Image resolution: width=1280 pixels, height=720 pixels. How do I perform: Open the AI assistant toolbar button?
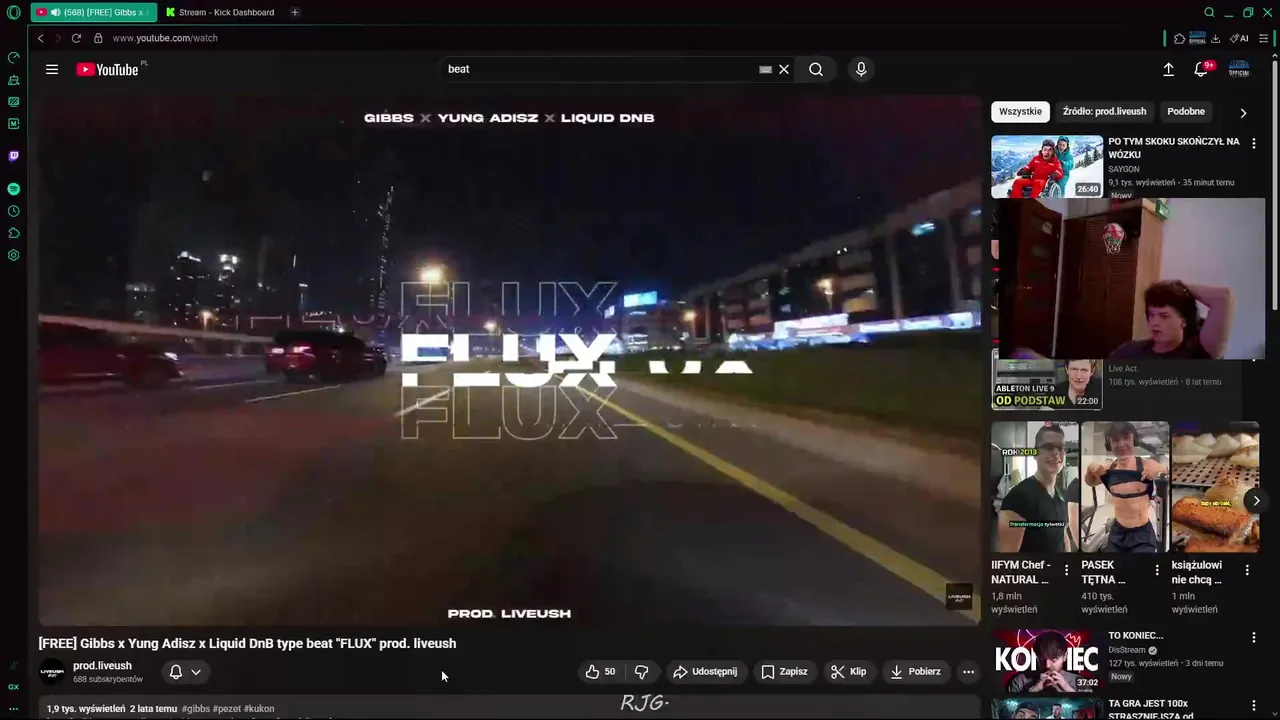pos(1240,38)
